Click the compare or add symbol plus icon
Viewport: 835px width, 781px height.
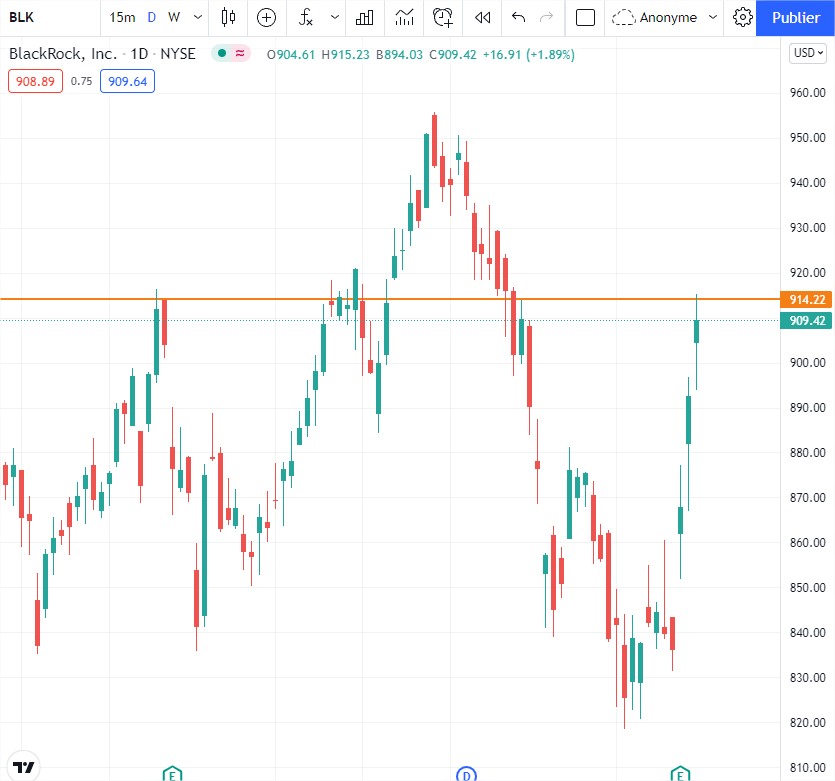266,18
